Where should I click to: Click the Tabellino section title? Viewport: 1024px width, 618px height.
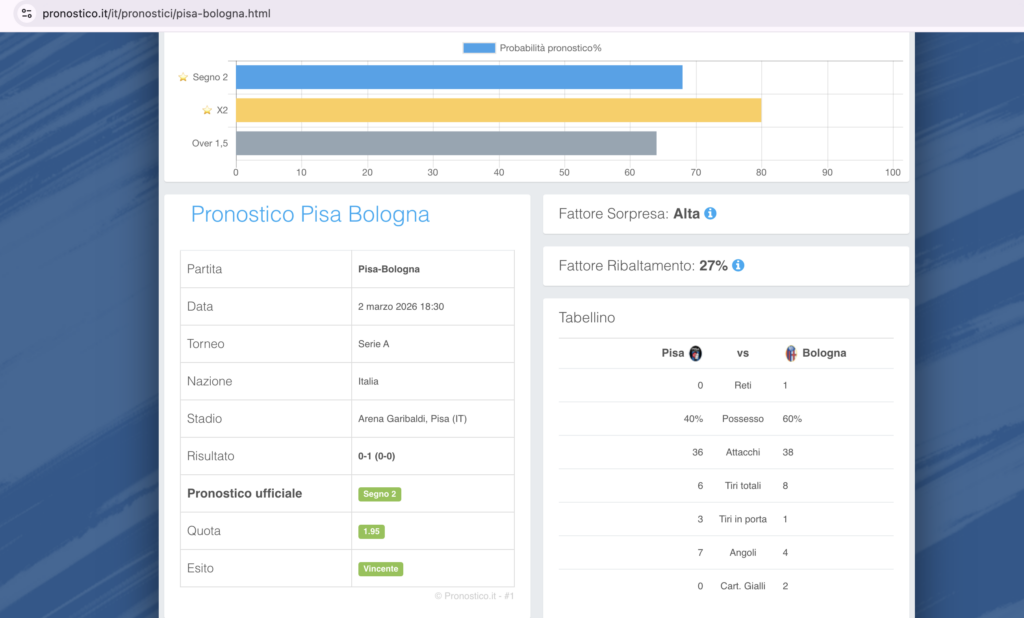coord(587,318)
